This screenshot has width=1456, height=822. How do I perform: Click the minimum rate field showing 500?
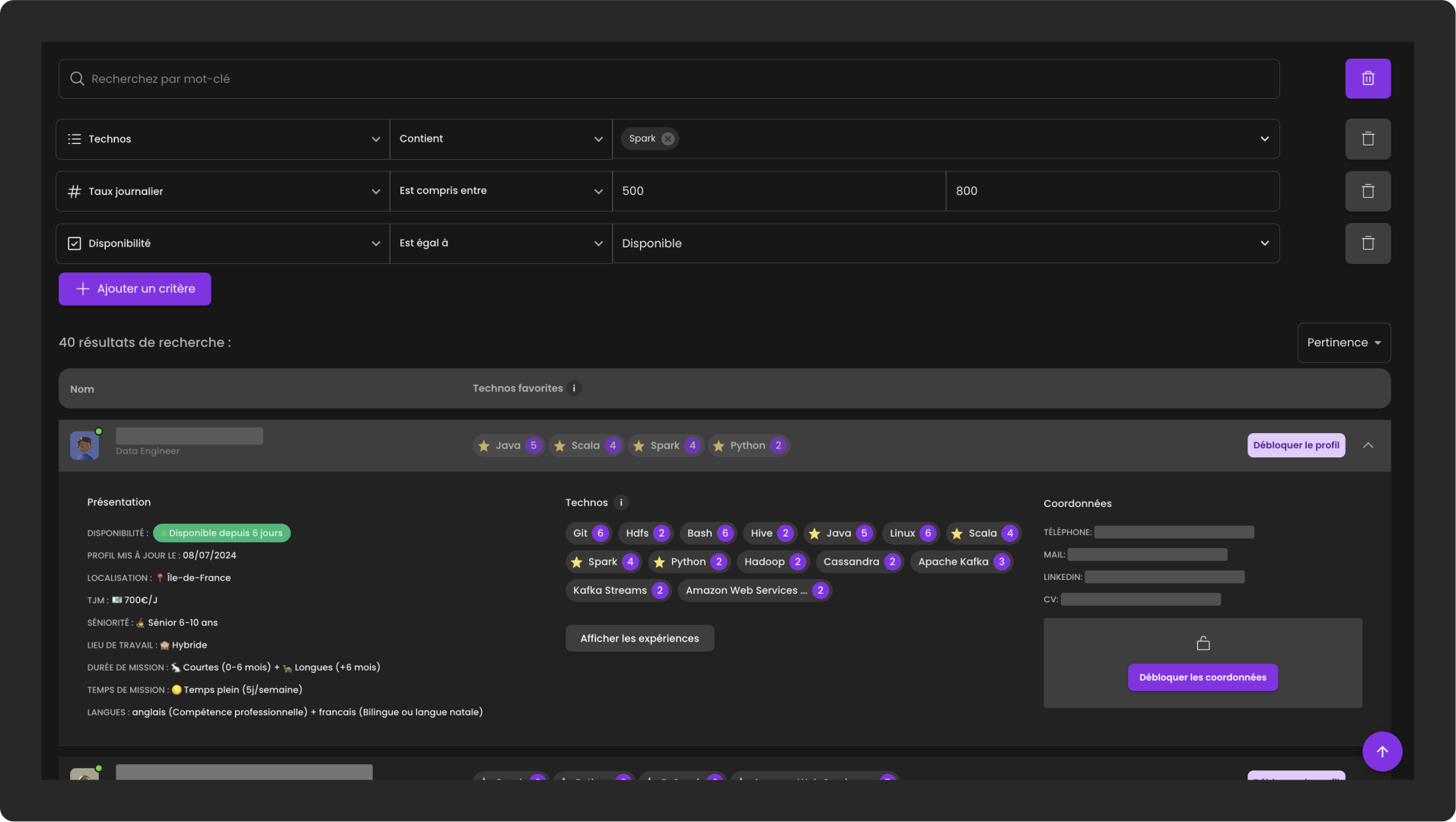coord(779,191)
